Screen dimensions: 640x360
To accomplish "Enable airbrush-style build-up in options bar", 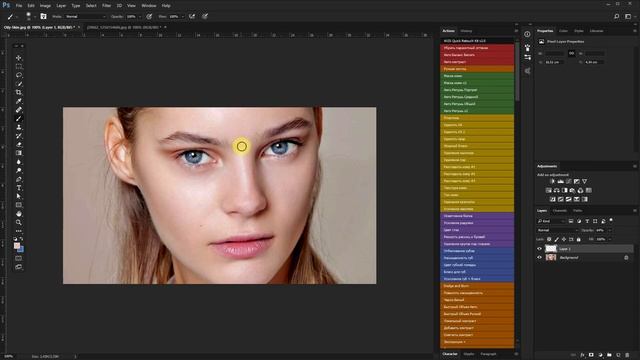I will [x=192, y=16].
